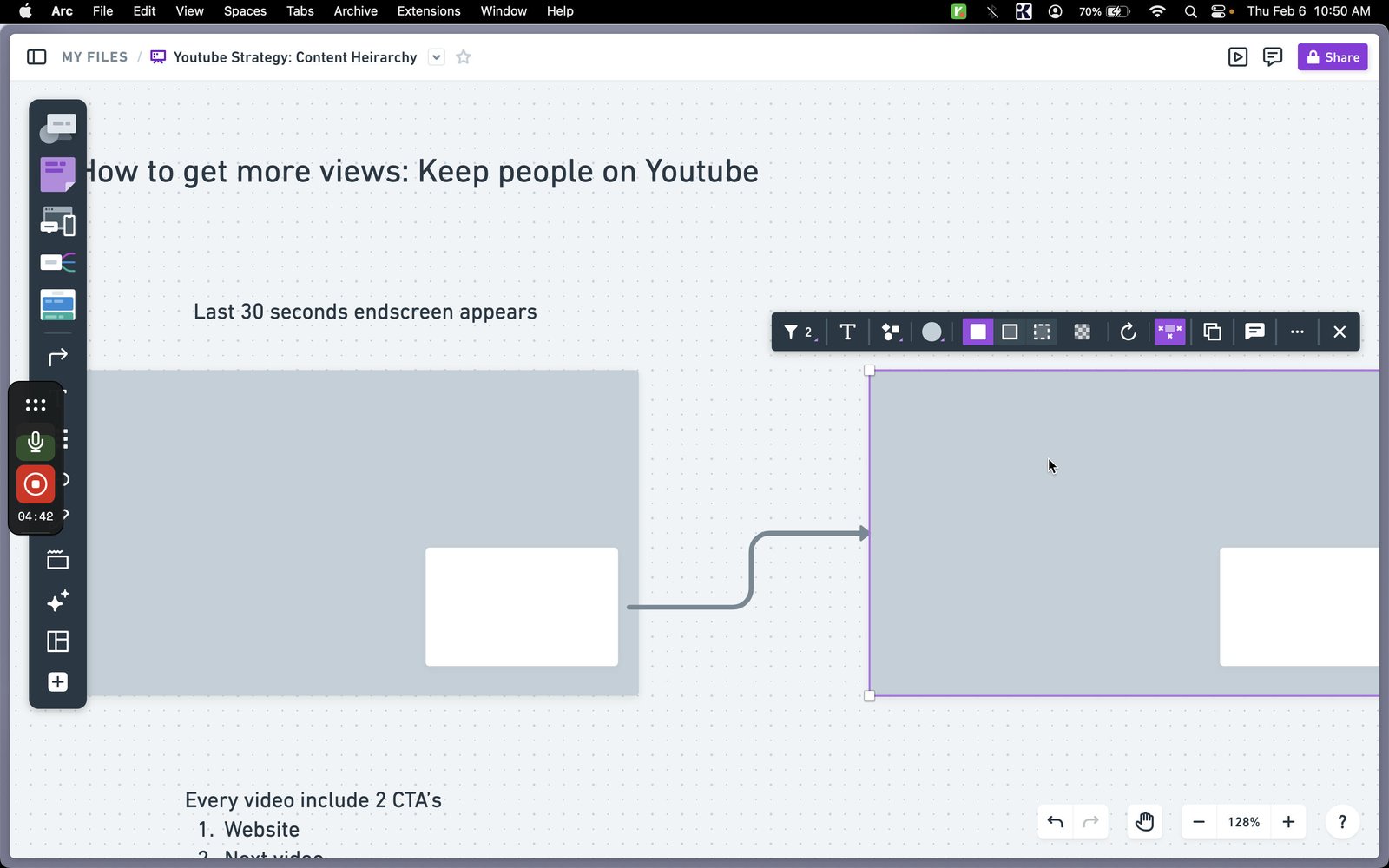
Task: Toggle the left sidebar panel
Action: click(x=36, y=57)
